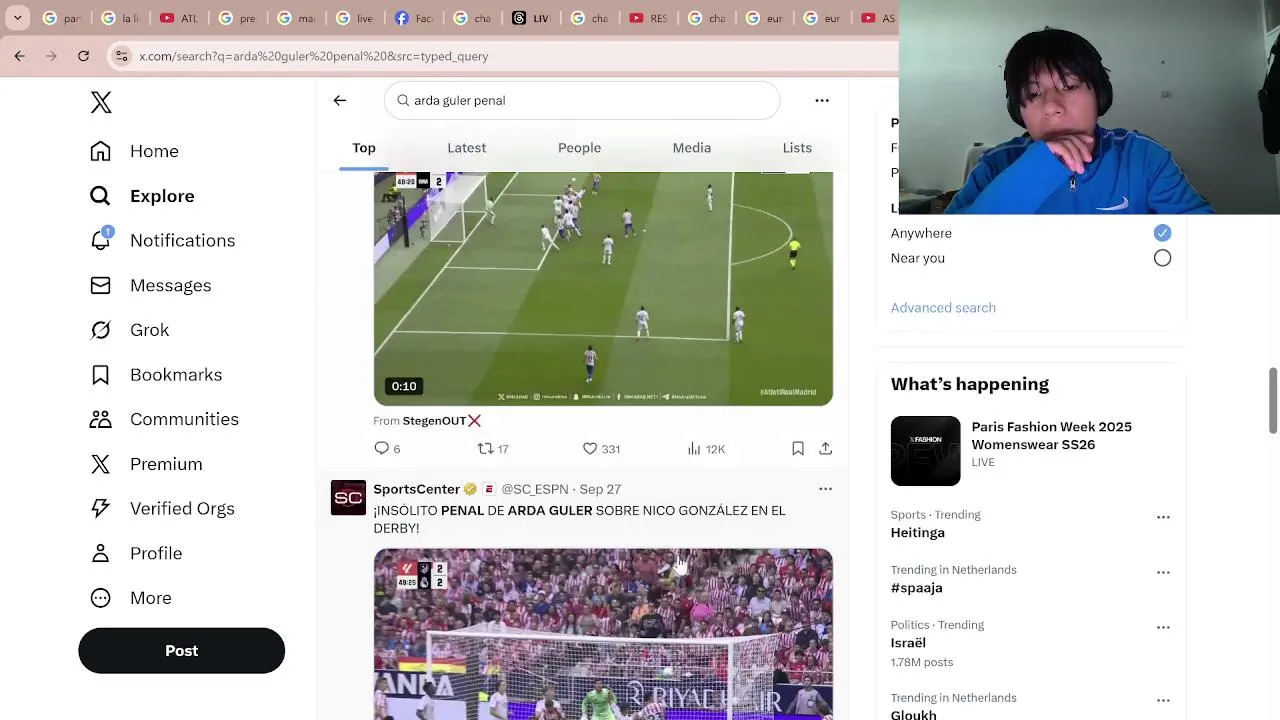The height and width of the screenshot is (720, 1280).
Task: Open Verified Orgs from the sidebar
Action: 162,509
